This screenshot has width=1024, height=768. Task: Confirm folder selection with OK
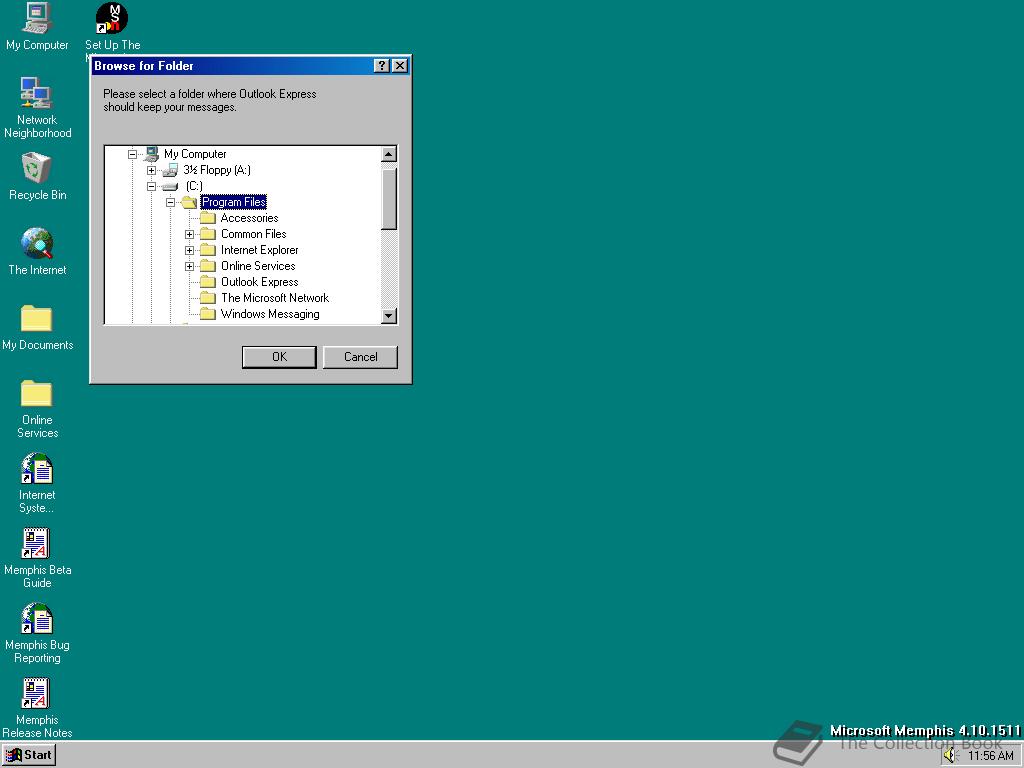(280, 357)
